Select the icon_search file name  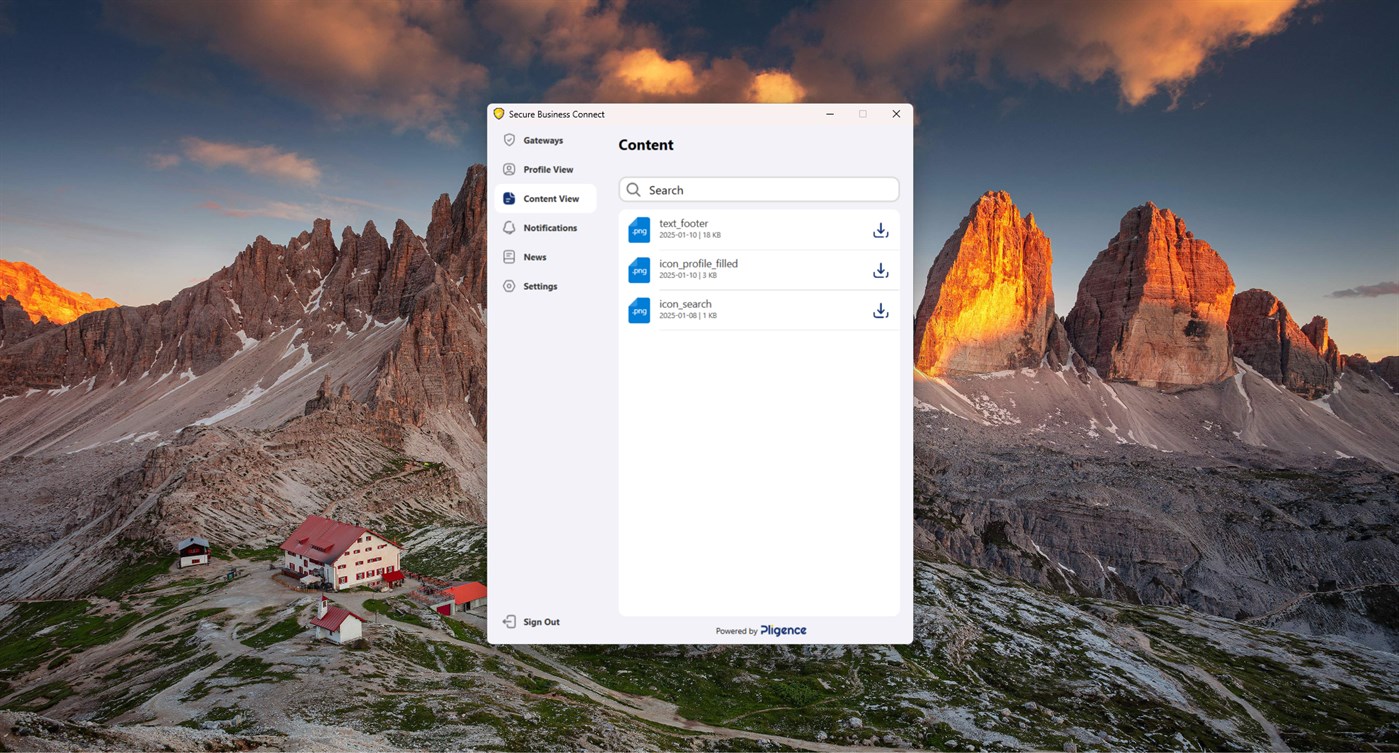click(686, 304)
